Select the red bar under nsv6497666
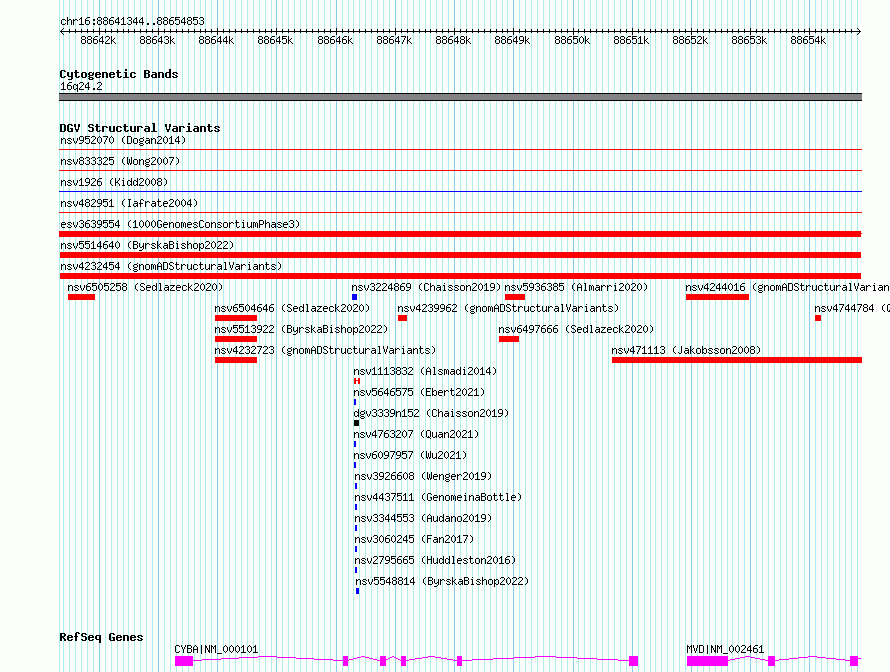890x672 pixels. click(509, 339)
